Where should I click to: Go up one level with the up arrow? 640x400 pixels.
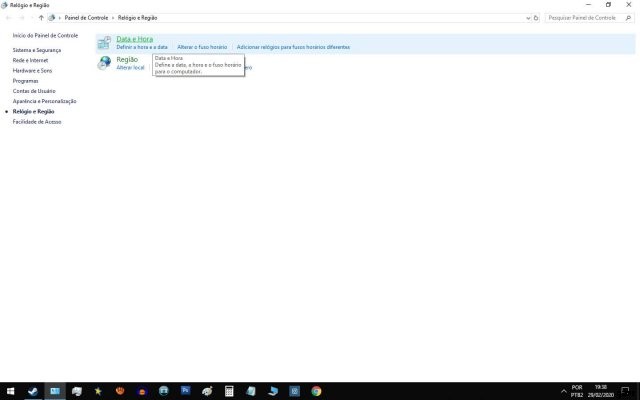[x=40, y=18]
